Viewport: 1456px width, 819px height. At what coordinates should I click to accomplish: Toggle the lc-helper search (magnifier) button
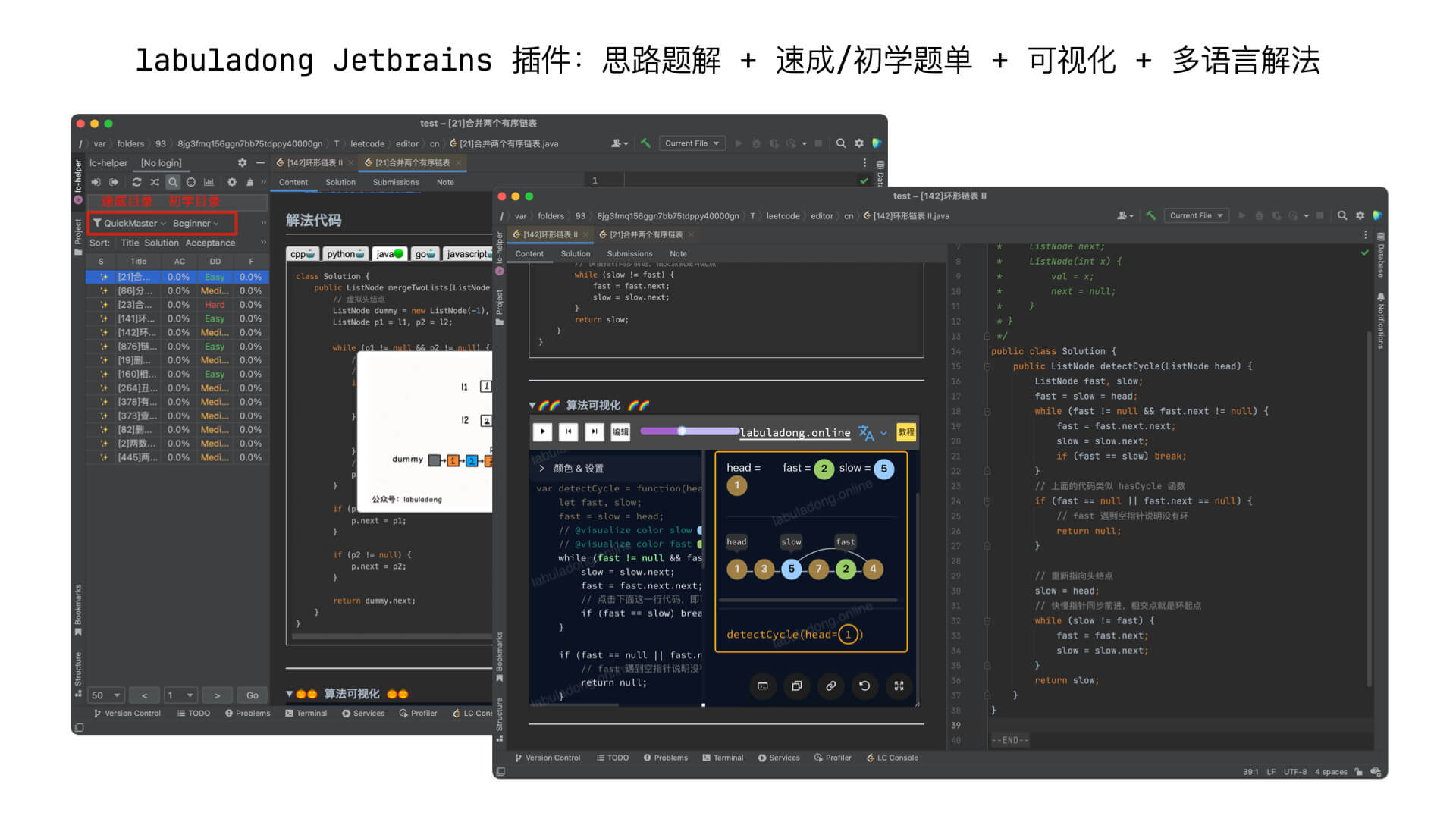tap(173, 182)
